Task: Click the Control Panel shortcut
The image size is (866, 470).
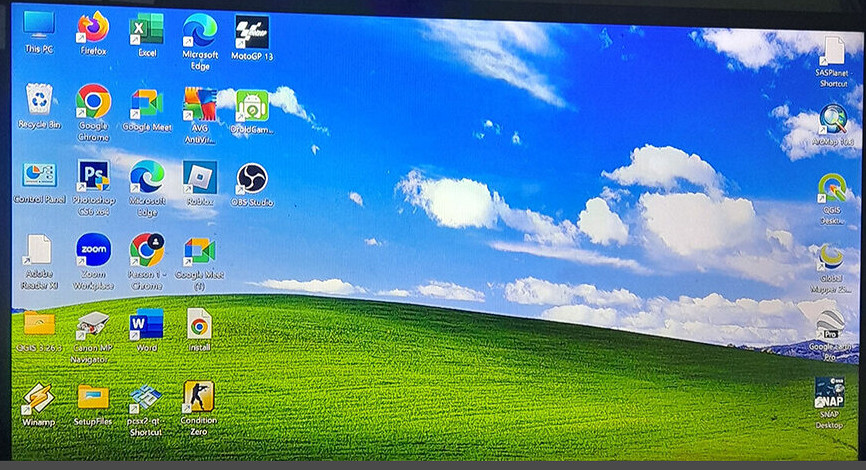Action: [39, 176]
